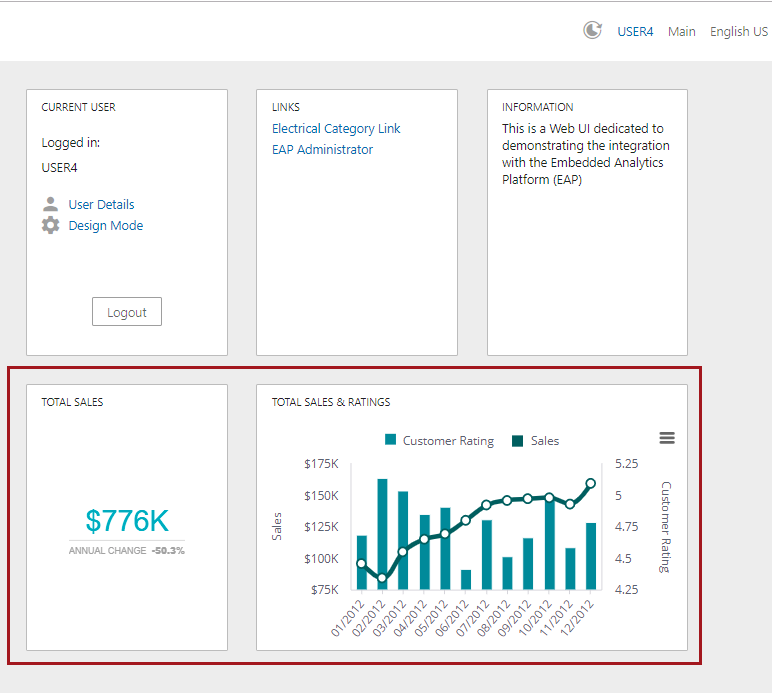Open the chart hamburger context menu

(667, 438)
